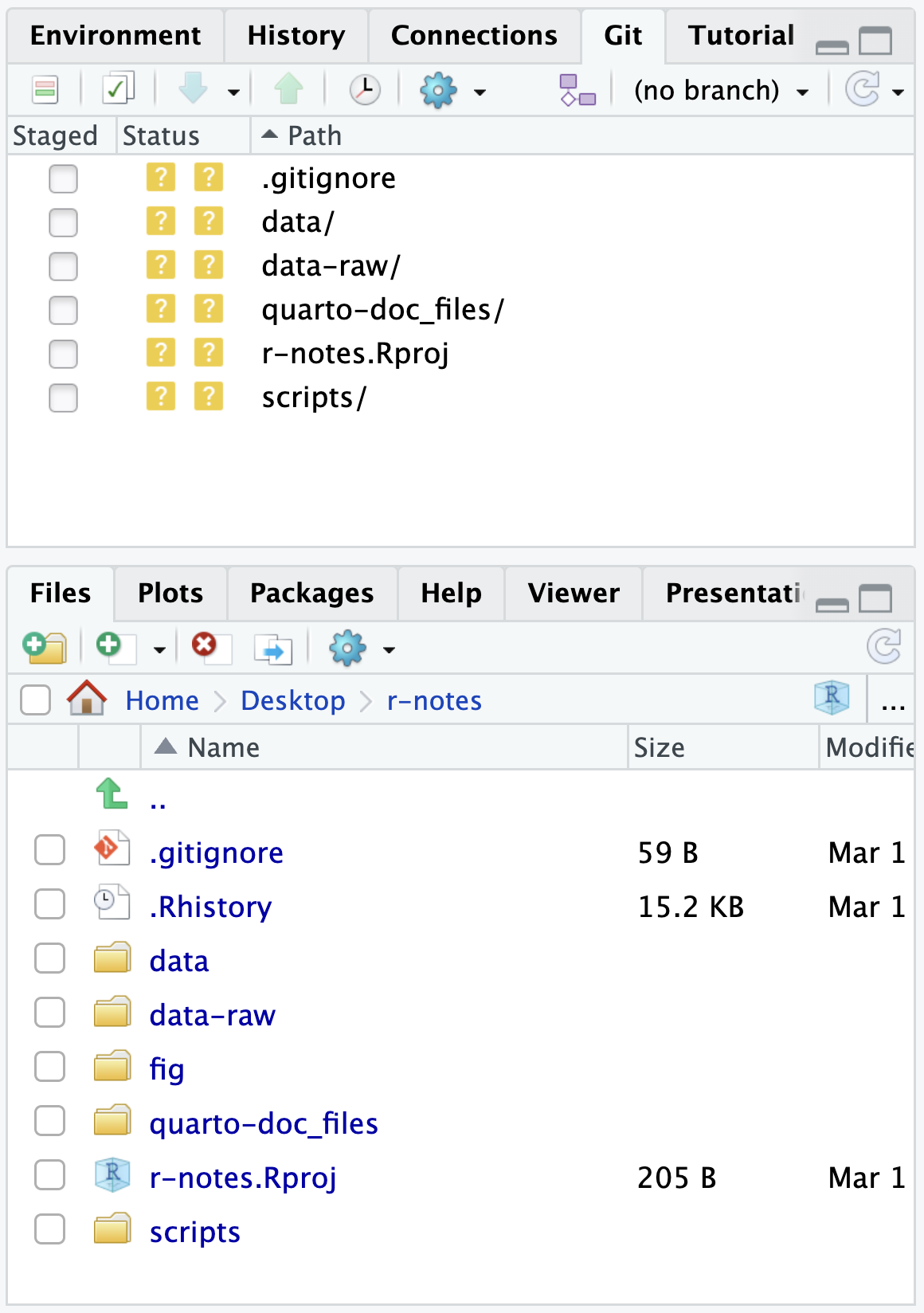This screenshot has height=1313, width=924.
Task: Navigate to Desktop in breadcrumb
Action: 293,700
